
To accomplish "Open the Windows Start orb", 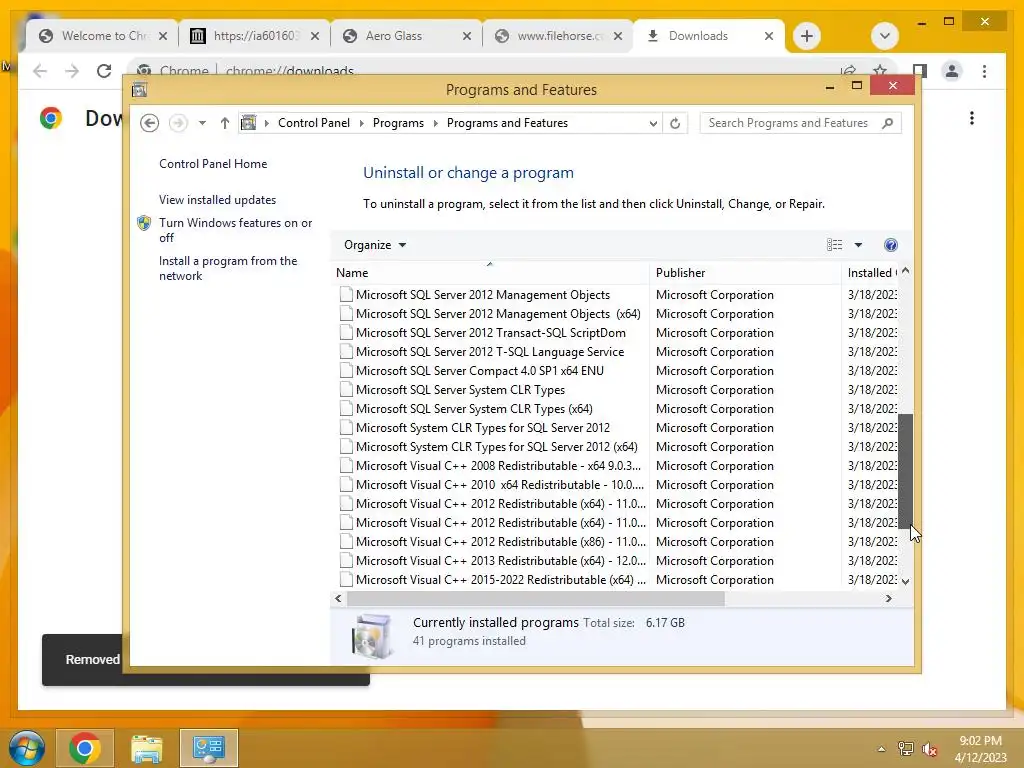I will 27,748.
